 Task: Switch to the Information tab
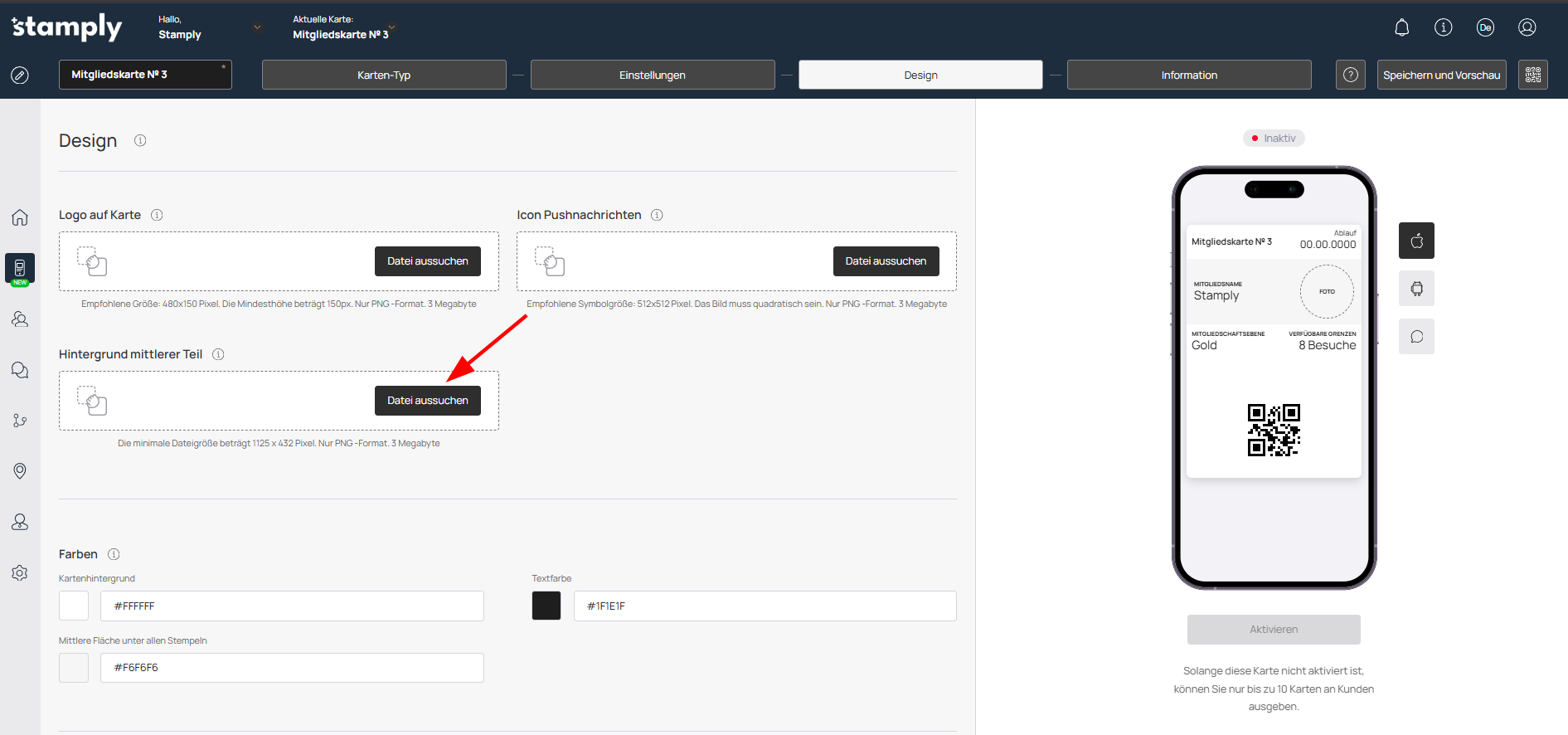(1188, 75)
